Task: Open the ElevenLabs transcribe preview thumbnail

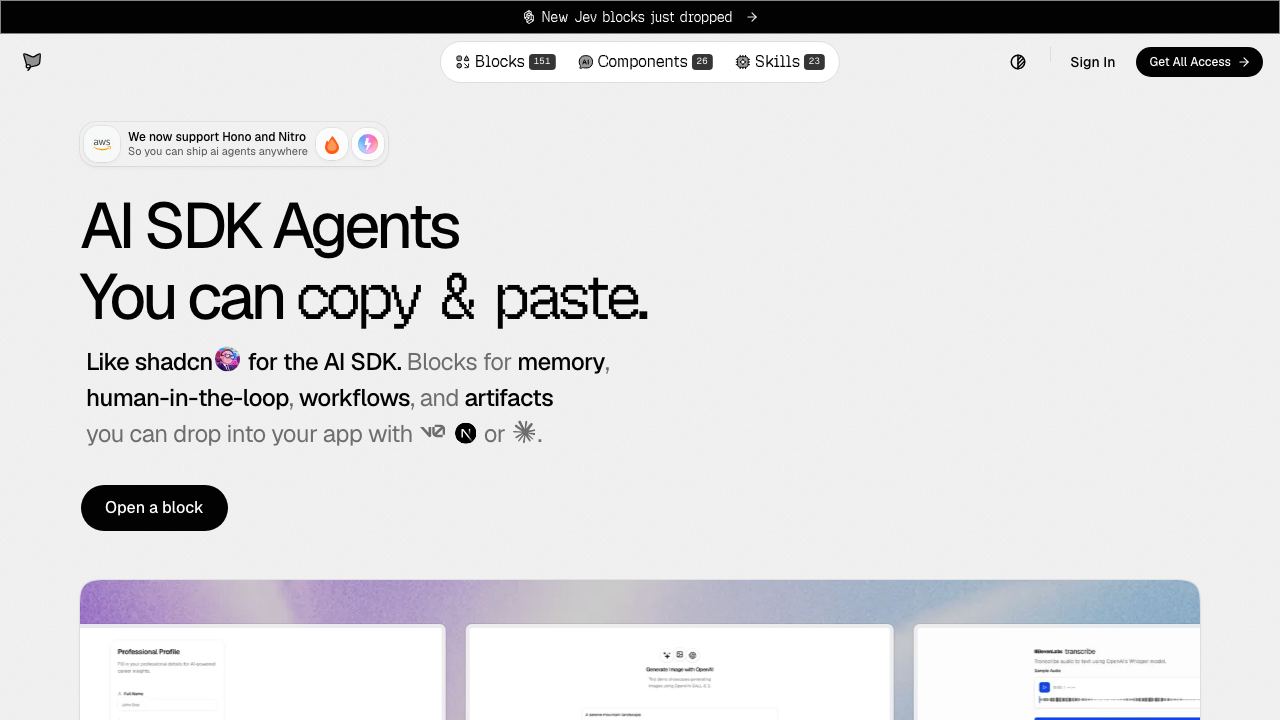Action: (x=1057, y=672)
